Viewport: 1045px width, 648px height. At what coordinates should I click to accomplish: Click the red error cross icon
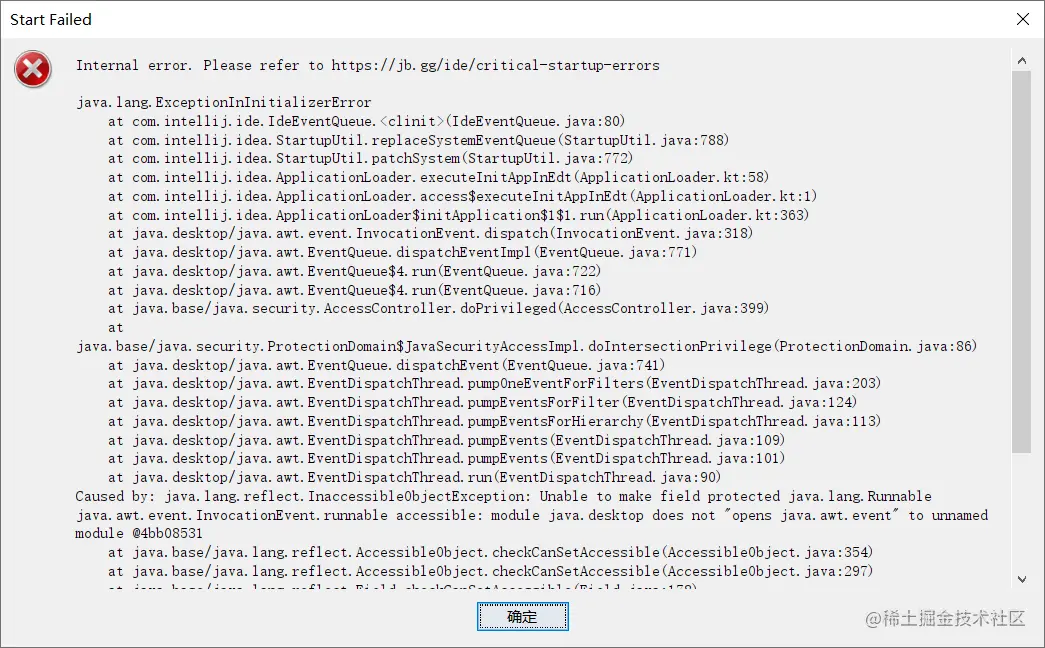(x=33, y=69)
